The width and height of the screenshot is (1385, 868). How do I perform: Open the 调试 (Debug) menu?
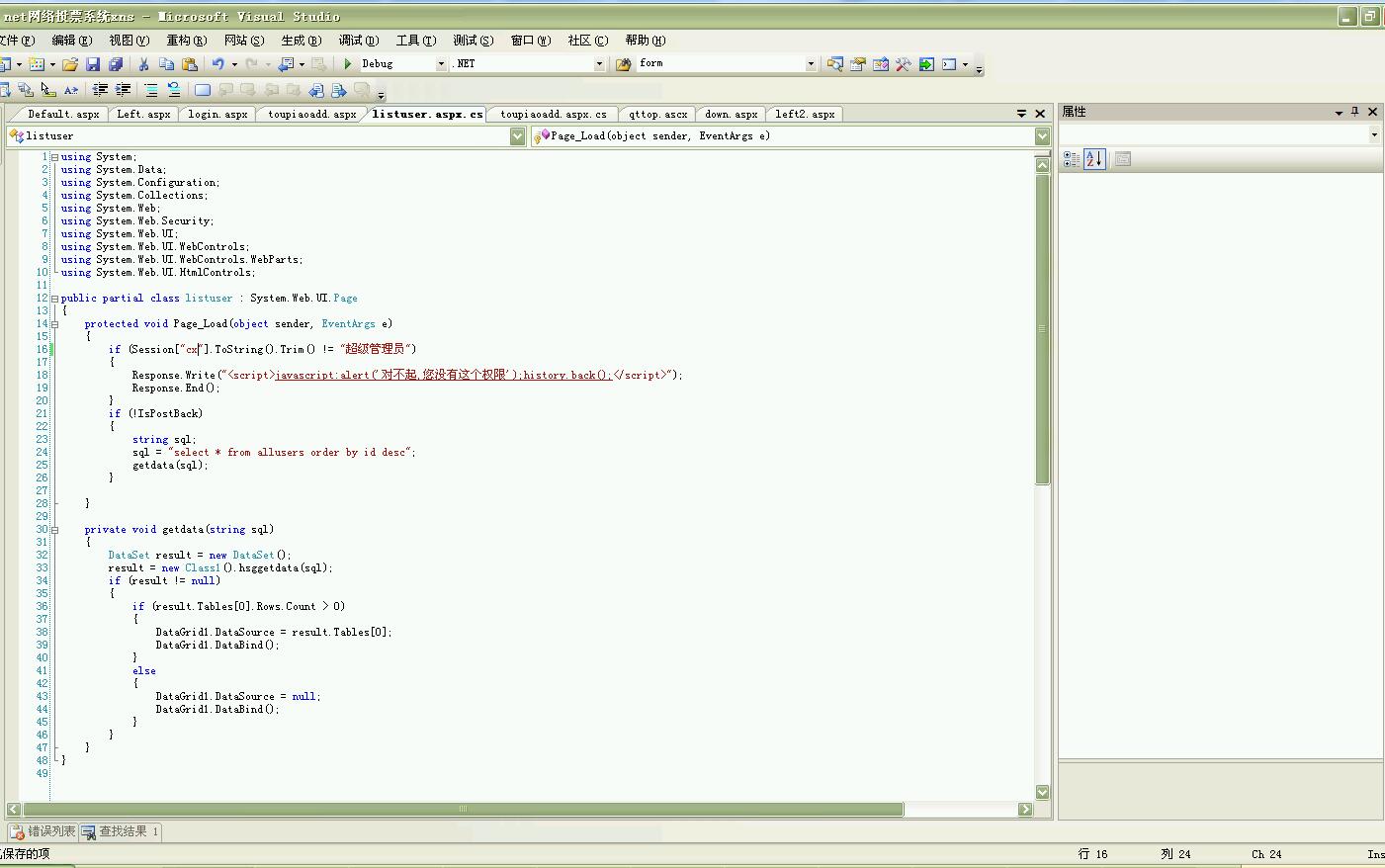(358, 41)
